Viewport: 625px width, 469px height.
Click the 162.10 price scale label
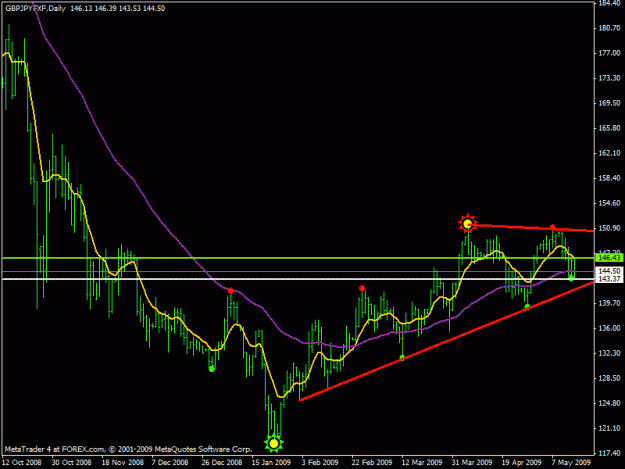tap(609, 153)
